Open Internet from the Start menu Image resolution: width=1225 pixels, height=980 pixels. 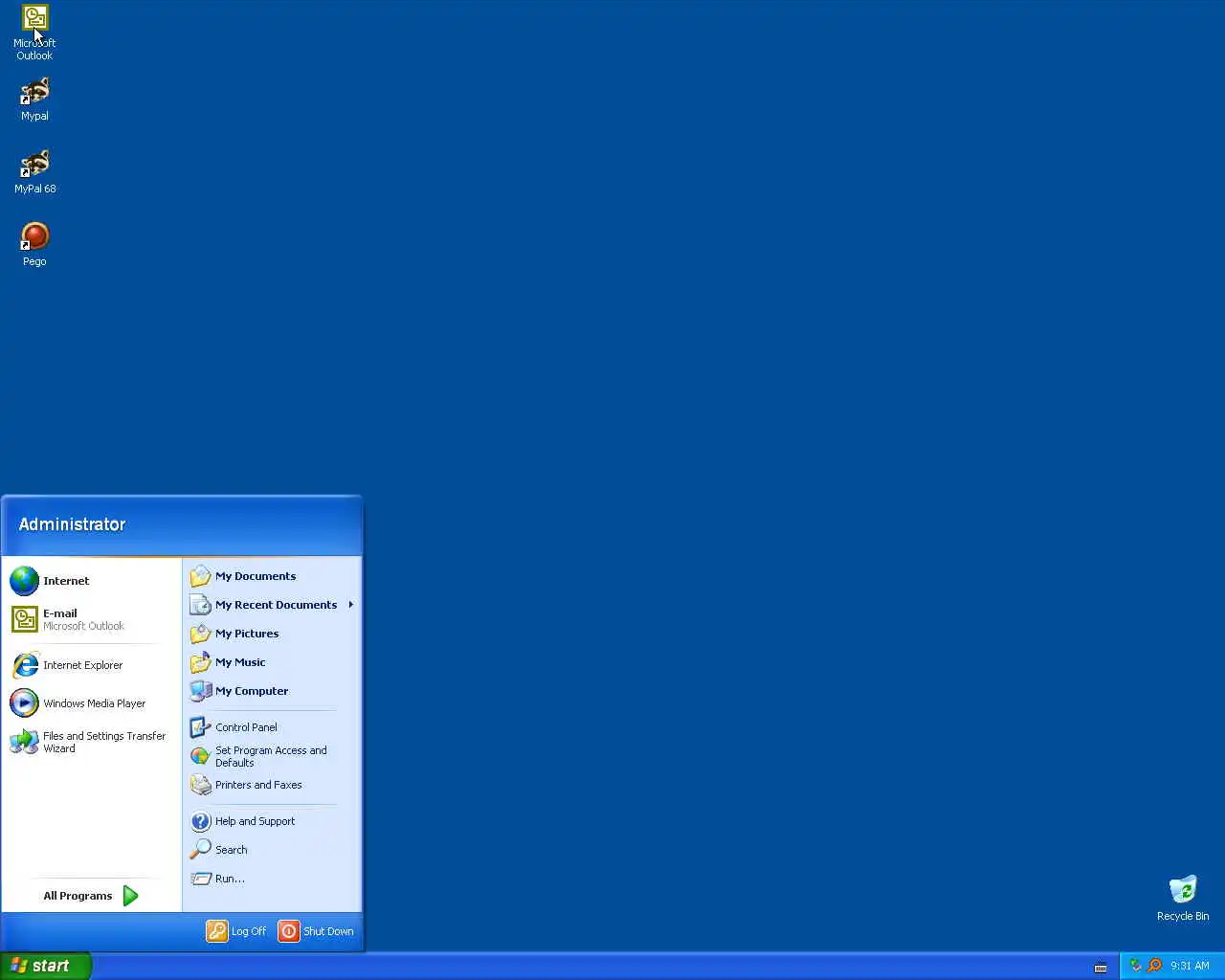[x=93, y=581]
